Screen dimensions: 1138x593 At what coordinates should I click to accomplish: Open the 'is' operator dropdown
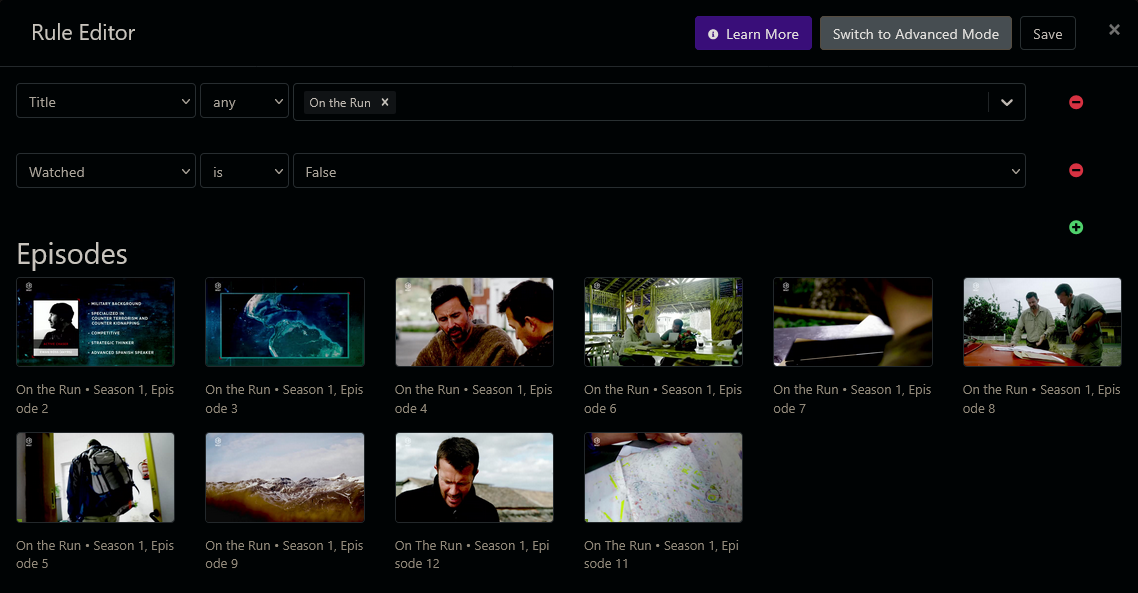click(x=244, y=172)
